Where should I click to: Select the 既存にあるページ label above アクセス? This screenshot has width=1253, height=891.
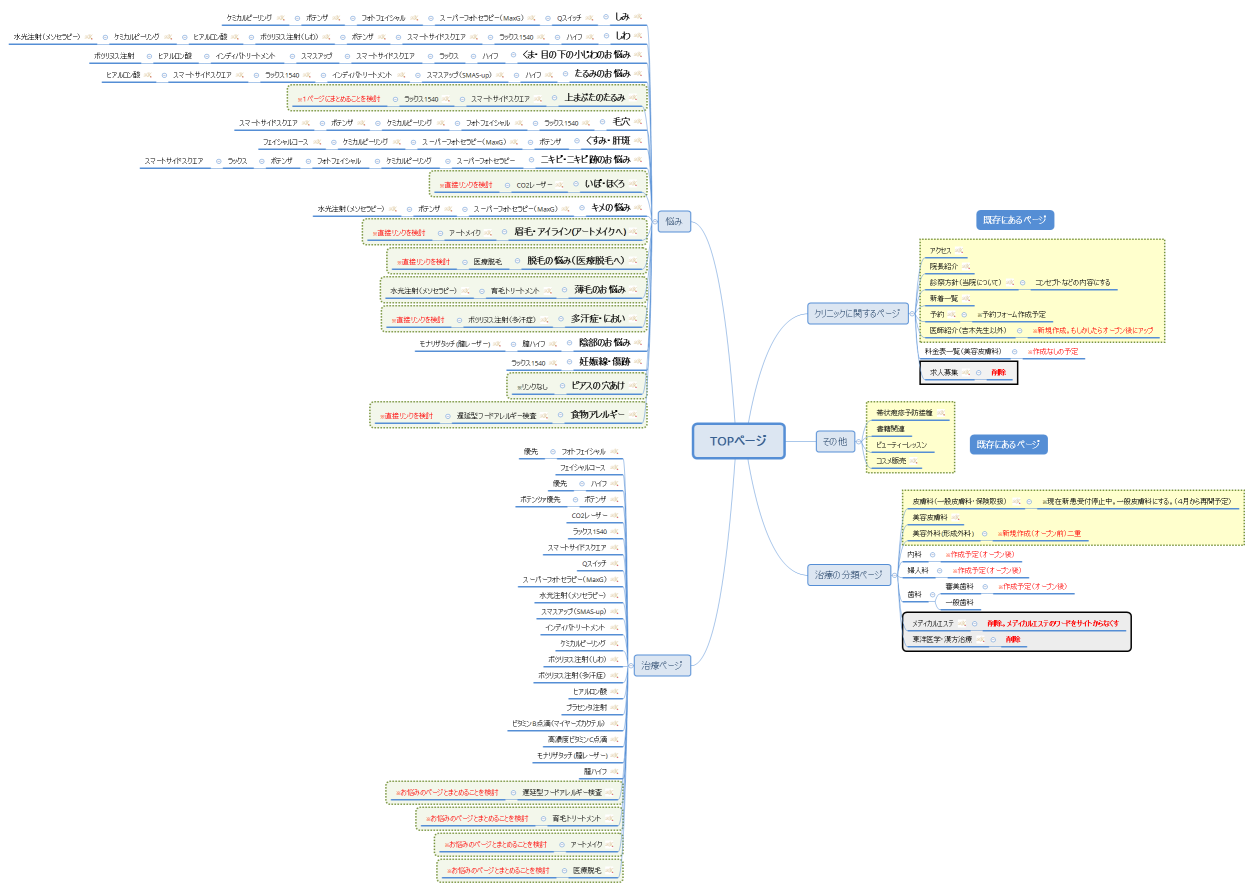tap(1015, 219)
